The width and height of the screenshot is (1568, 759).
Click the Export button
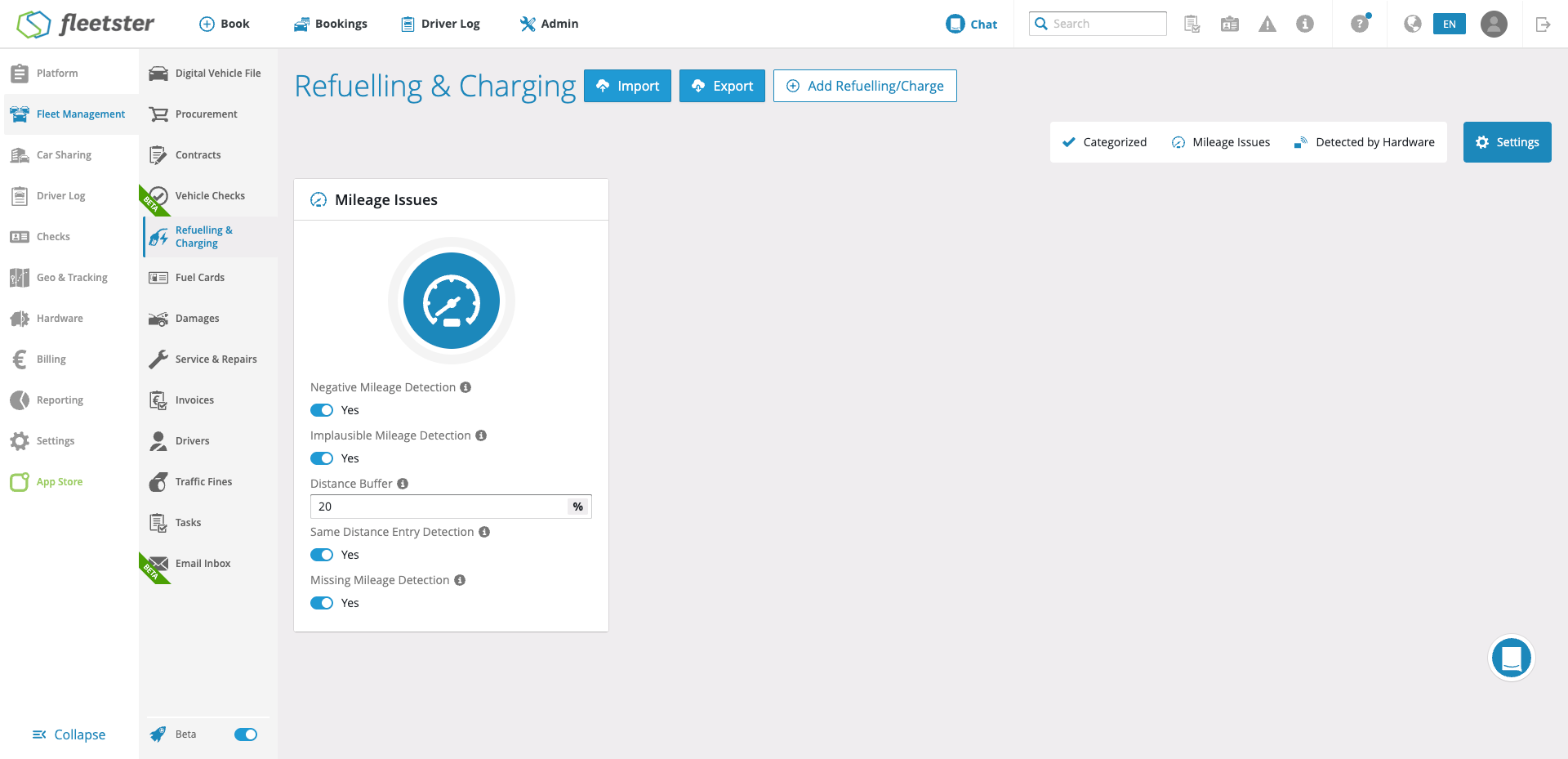pyautogui.click(x=722, y=86)
